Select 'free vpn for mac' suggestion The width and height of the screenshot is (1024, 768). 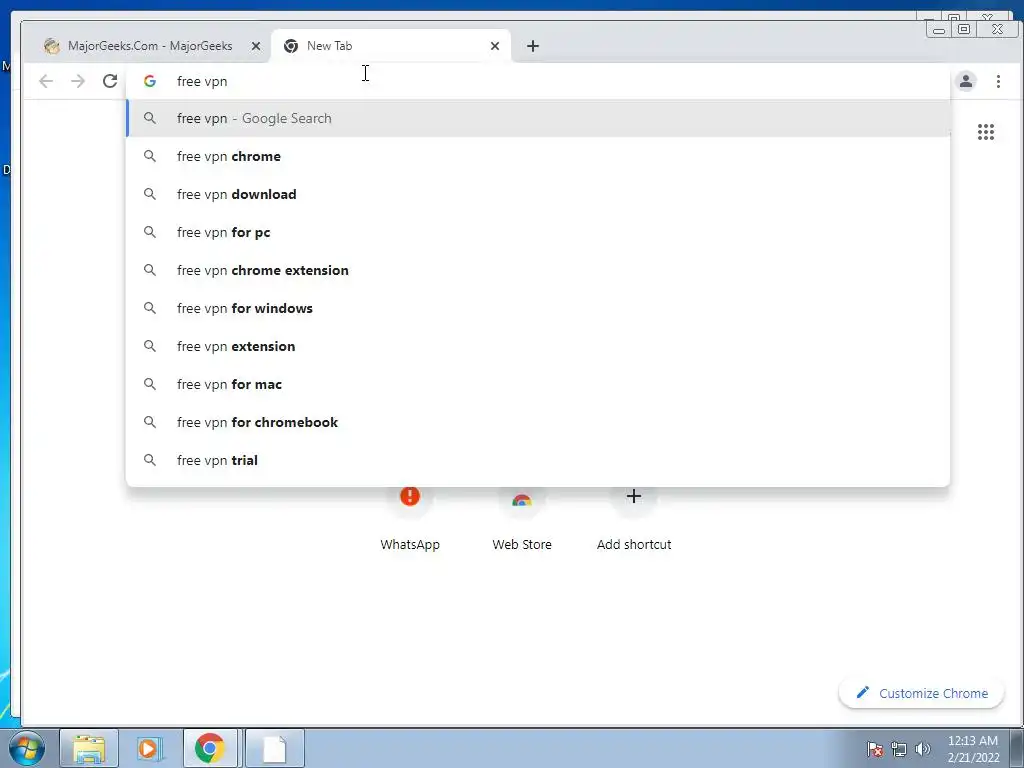tap(537, 384)
